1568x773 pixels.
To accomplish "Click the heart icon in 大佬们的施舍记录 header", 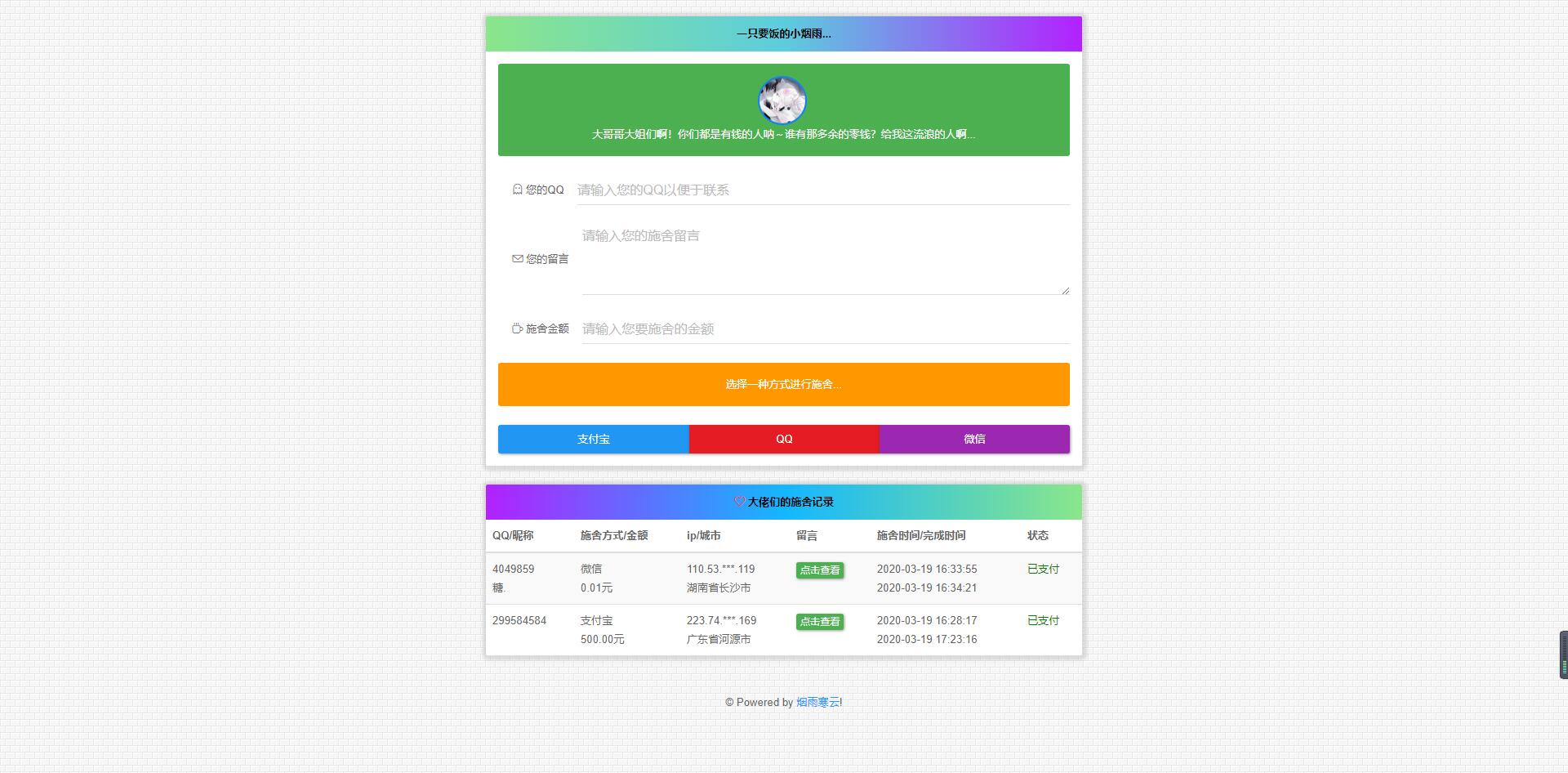I will click(739, 502).
